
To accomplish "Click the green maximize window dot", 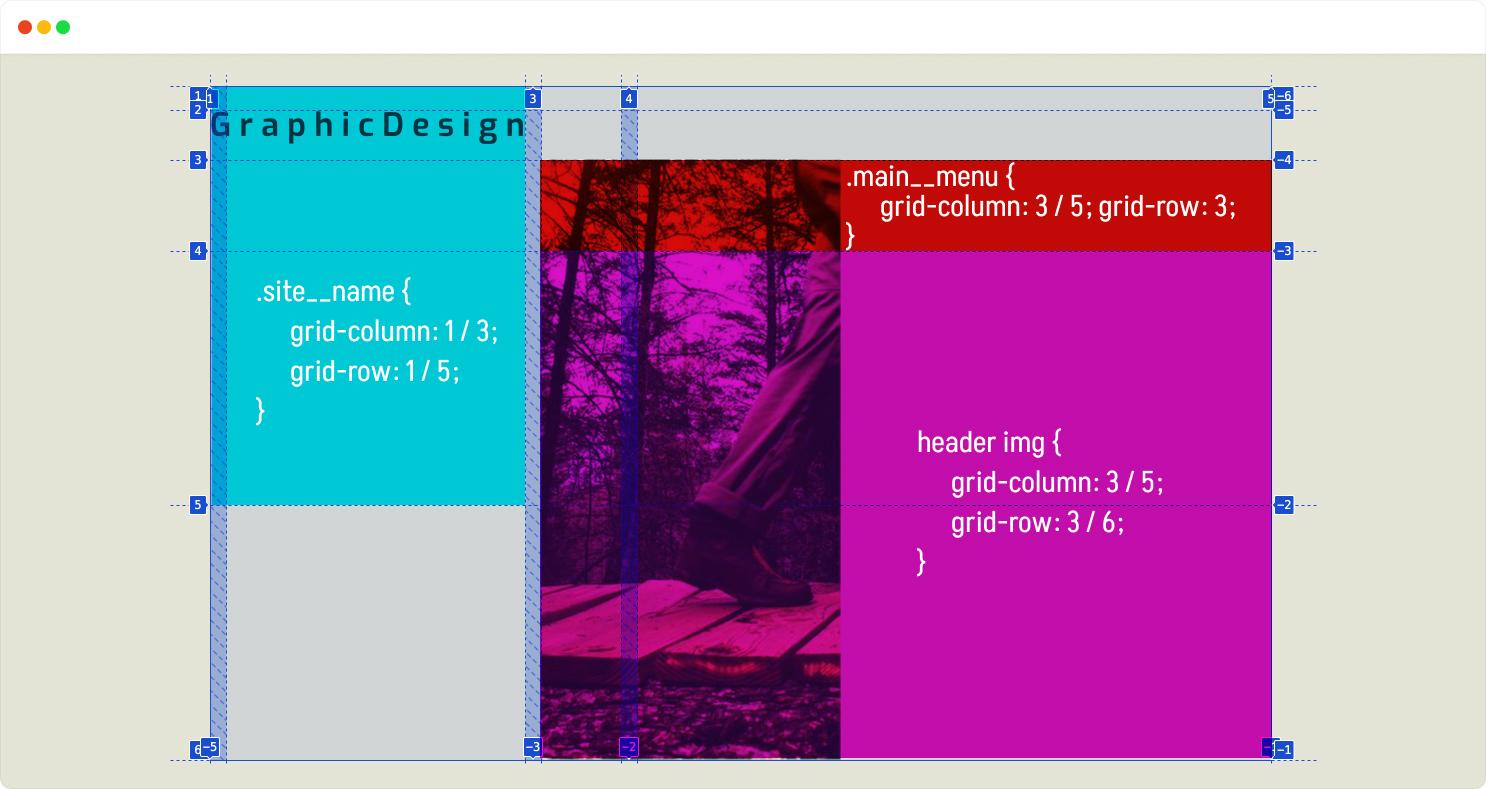I will click(x=63, y=27).
